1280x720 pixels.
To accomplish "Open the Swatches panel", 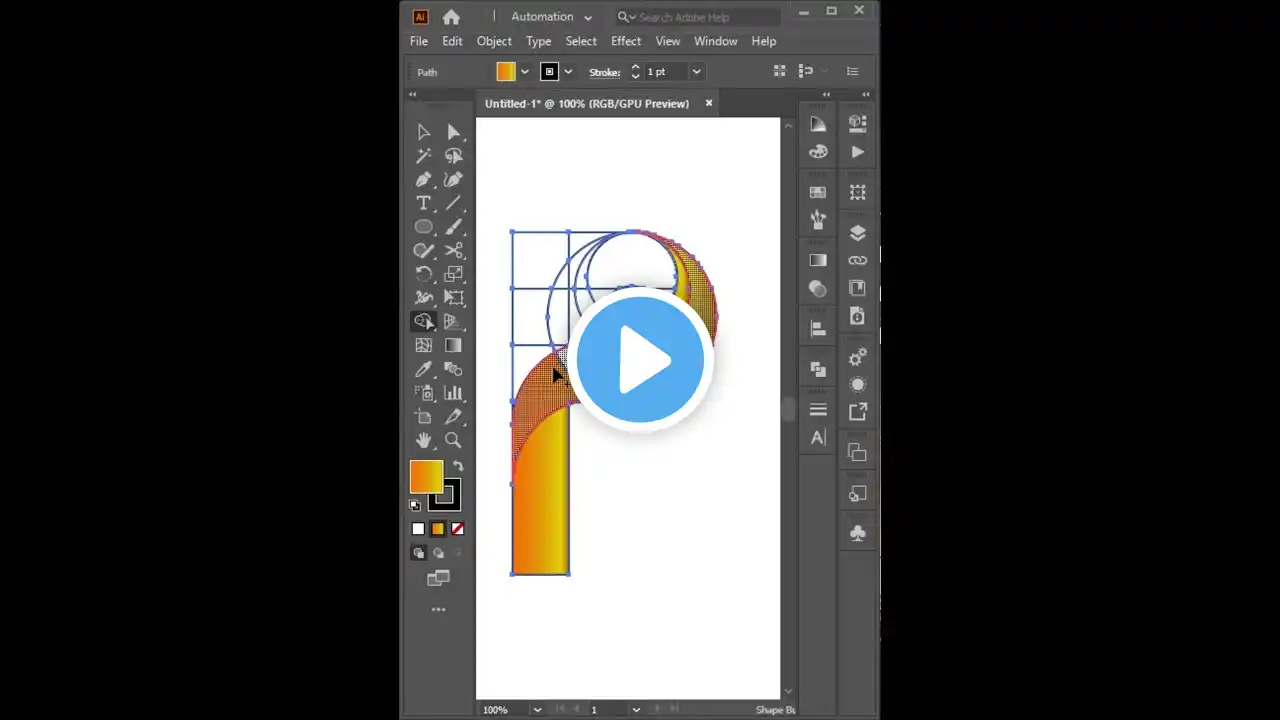I will 818,192.
